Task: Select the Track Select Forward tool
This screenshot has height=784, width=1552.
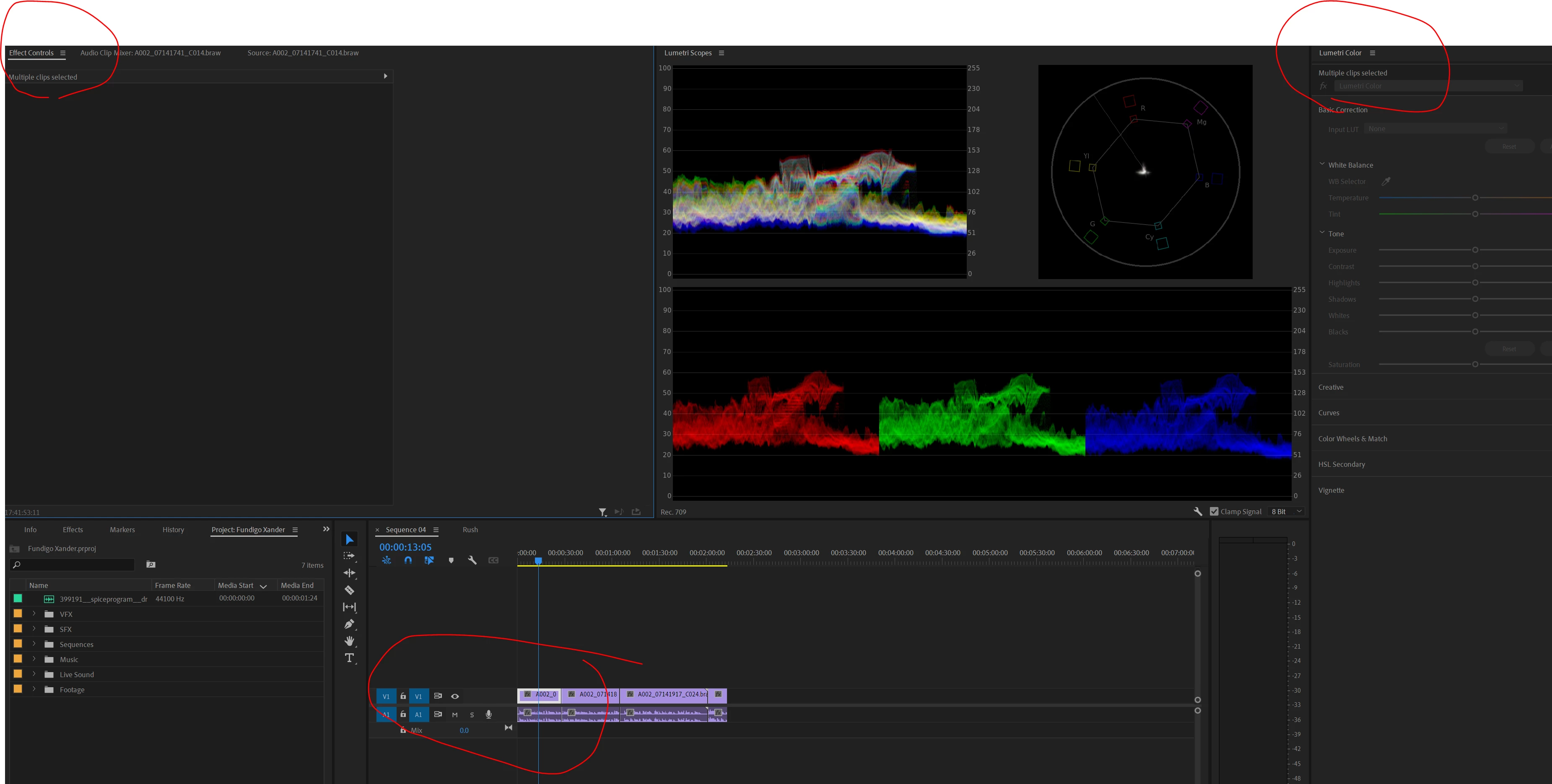Action: click(x=349, y=556)
